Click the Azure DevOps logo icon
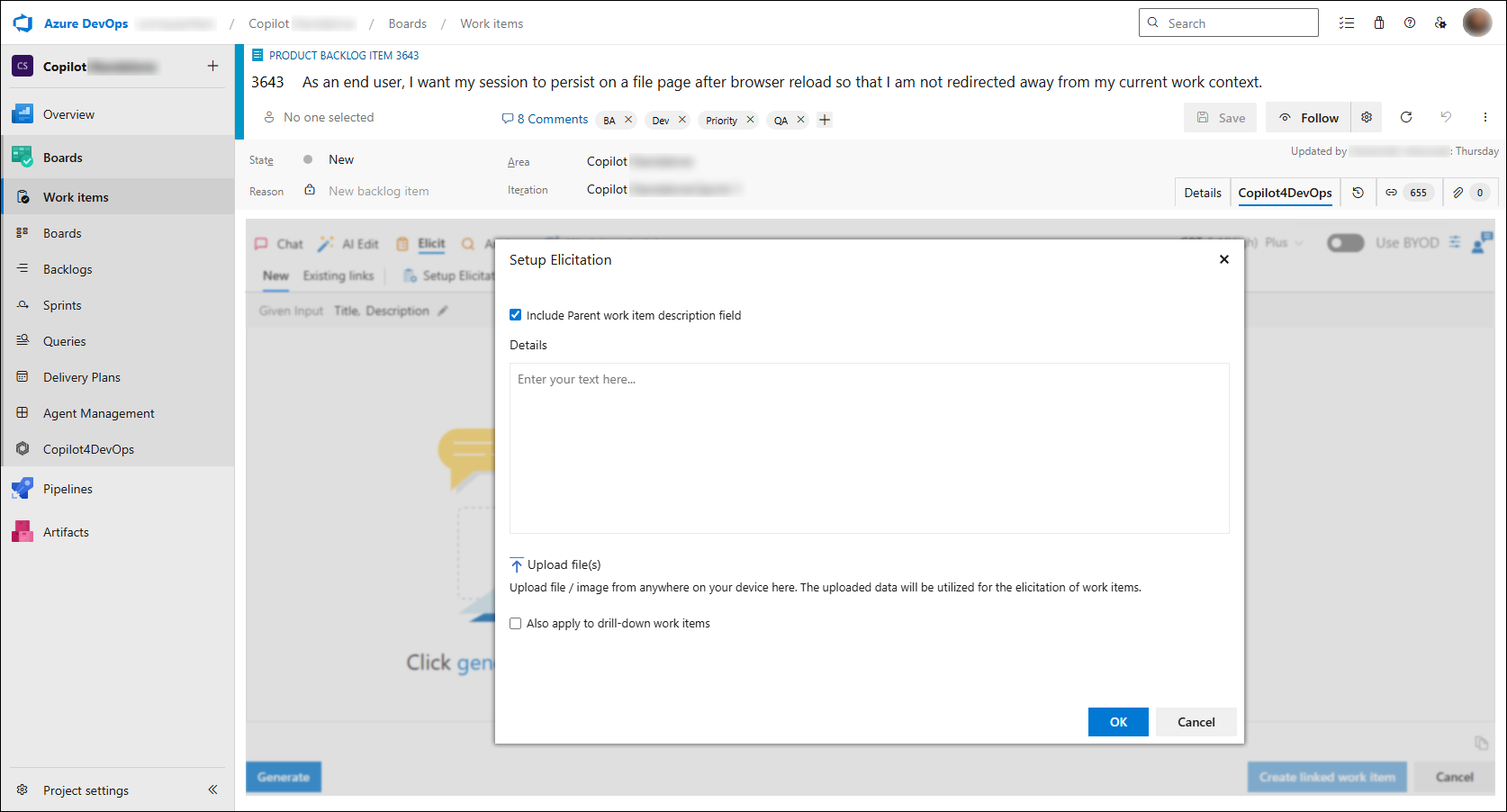 [23, 23]
